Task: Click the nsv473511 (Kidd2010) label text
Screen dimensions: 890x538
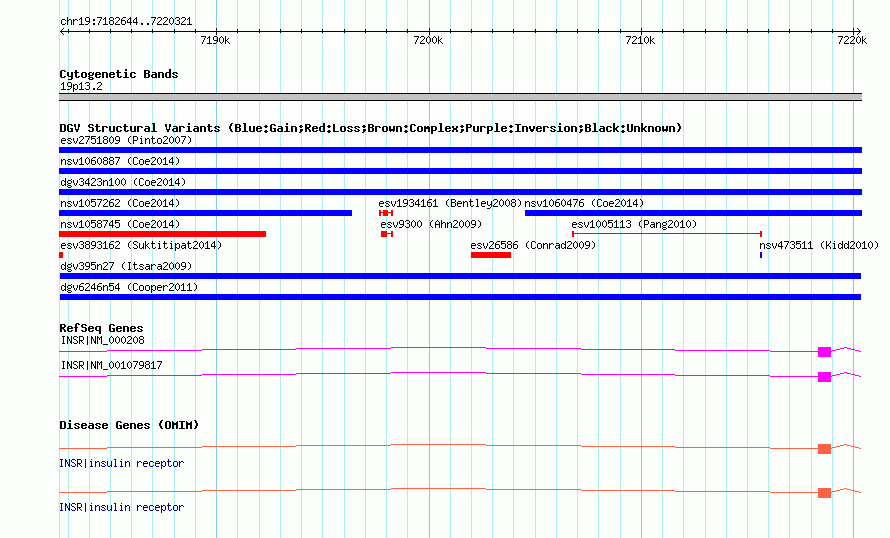Action: point(819,245)
